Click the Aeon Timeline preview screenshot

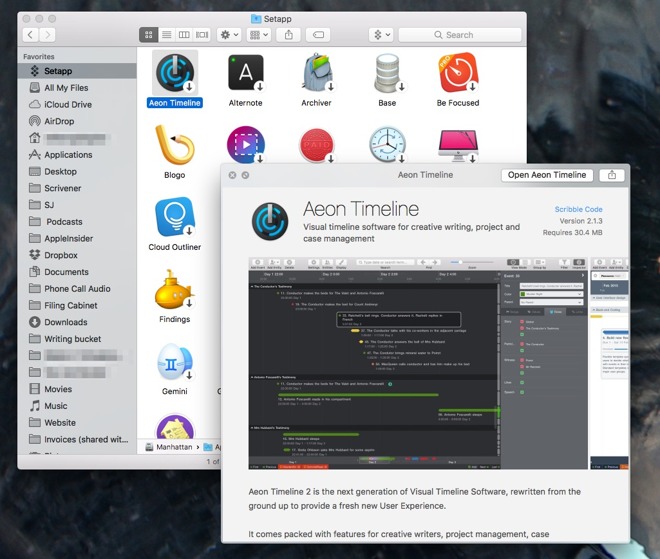[418, 363]
